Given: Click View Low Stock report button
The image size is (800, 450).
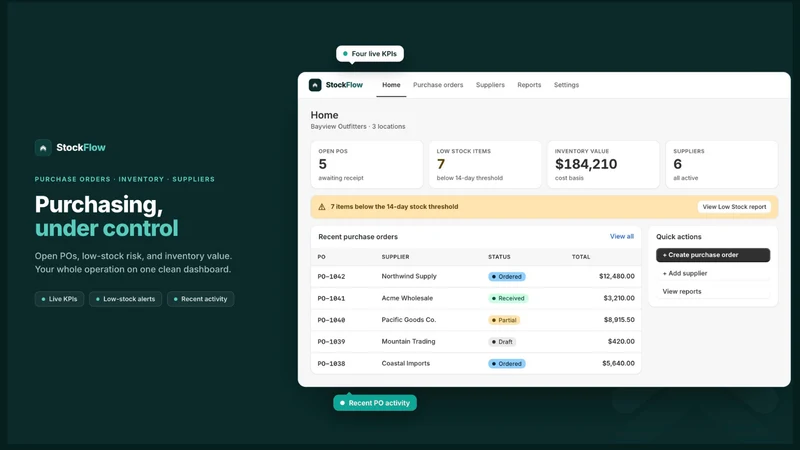Looking at the screenshot, I should point(734,207).
